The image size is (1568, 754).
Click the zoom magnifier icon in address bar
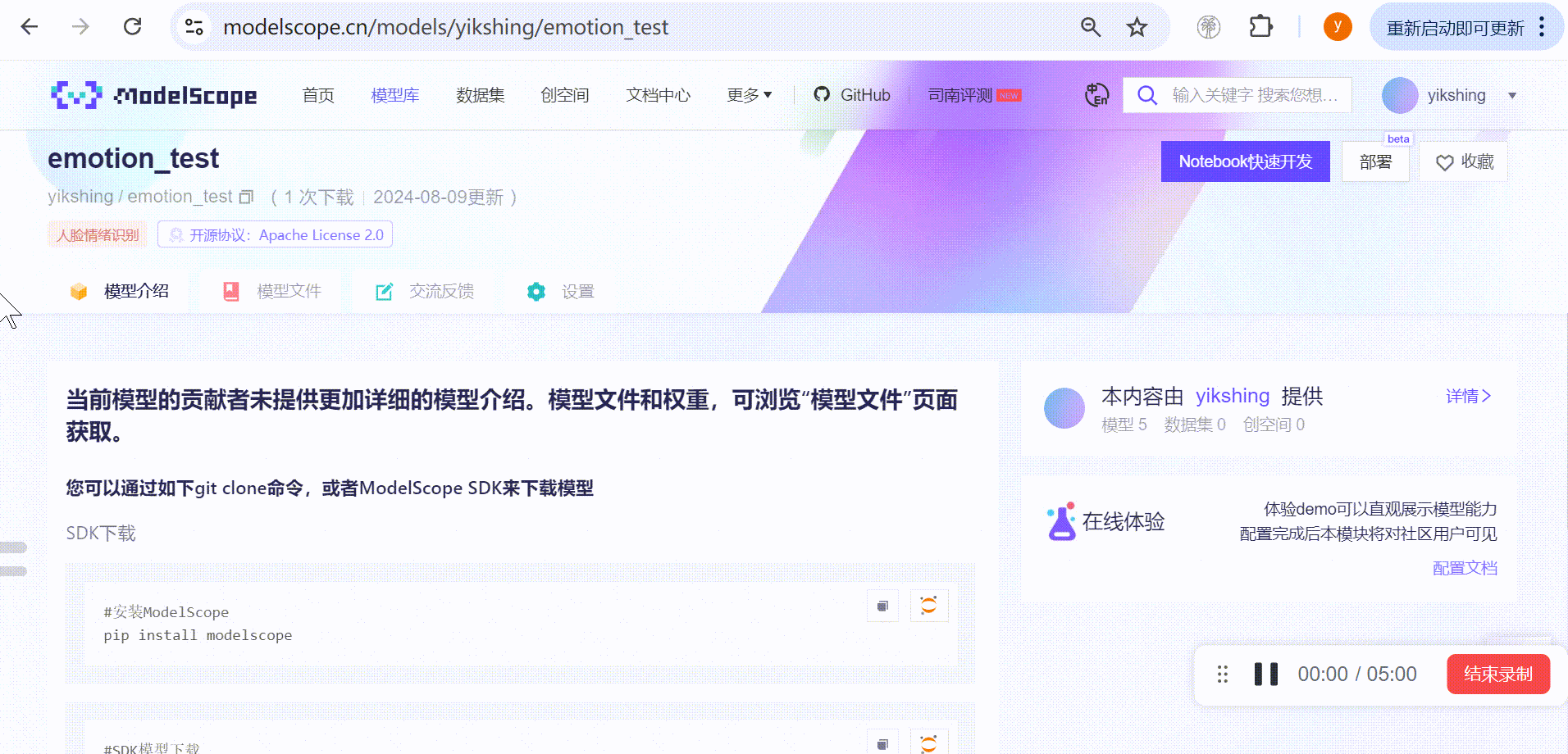[x=1090, y=27]
